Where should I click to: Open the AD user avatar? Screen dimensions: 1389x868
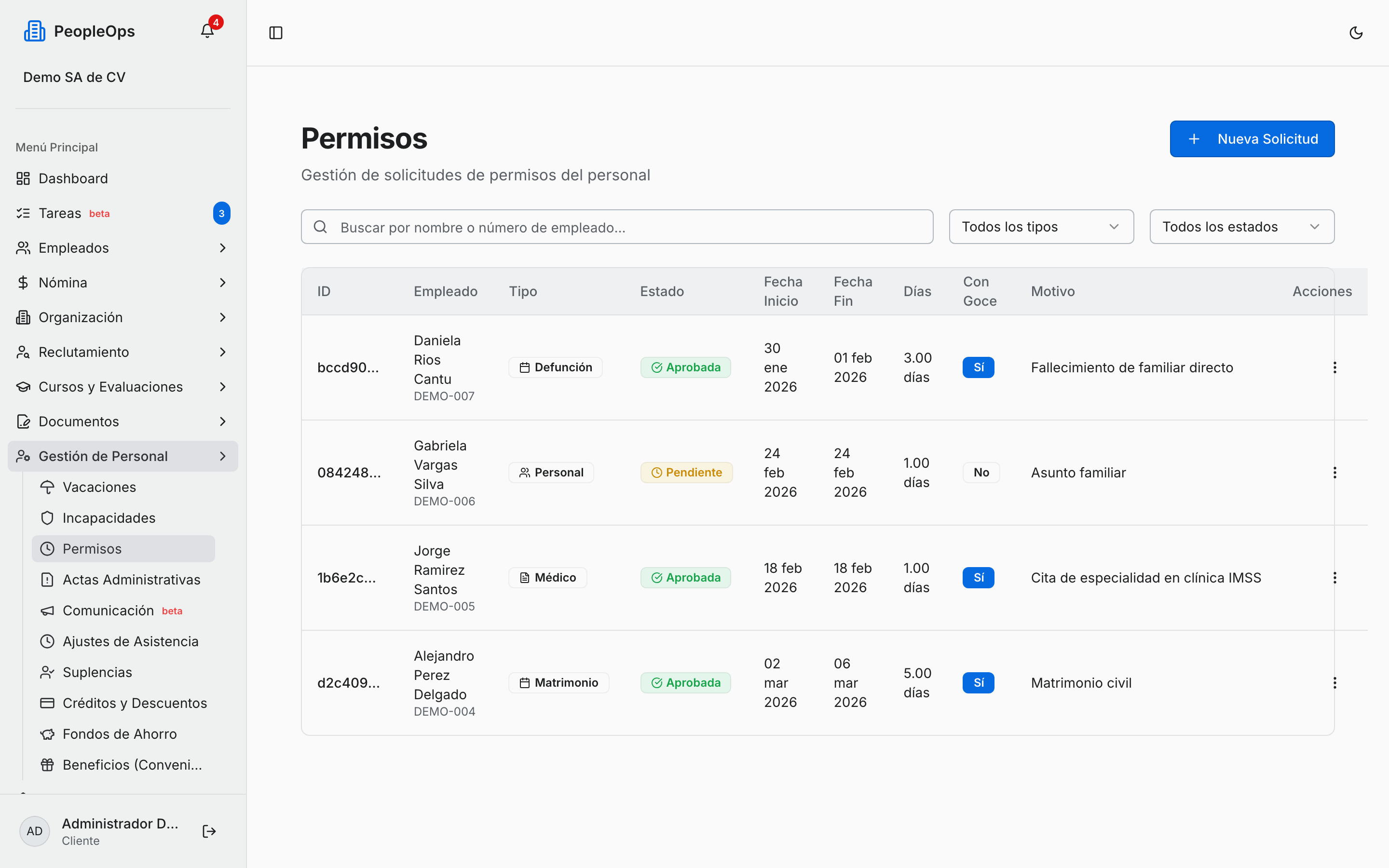point(34,831)
